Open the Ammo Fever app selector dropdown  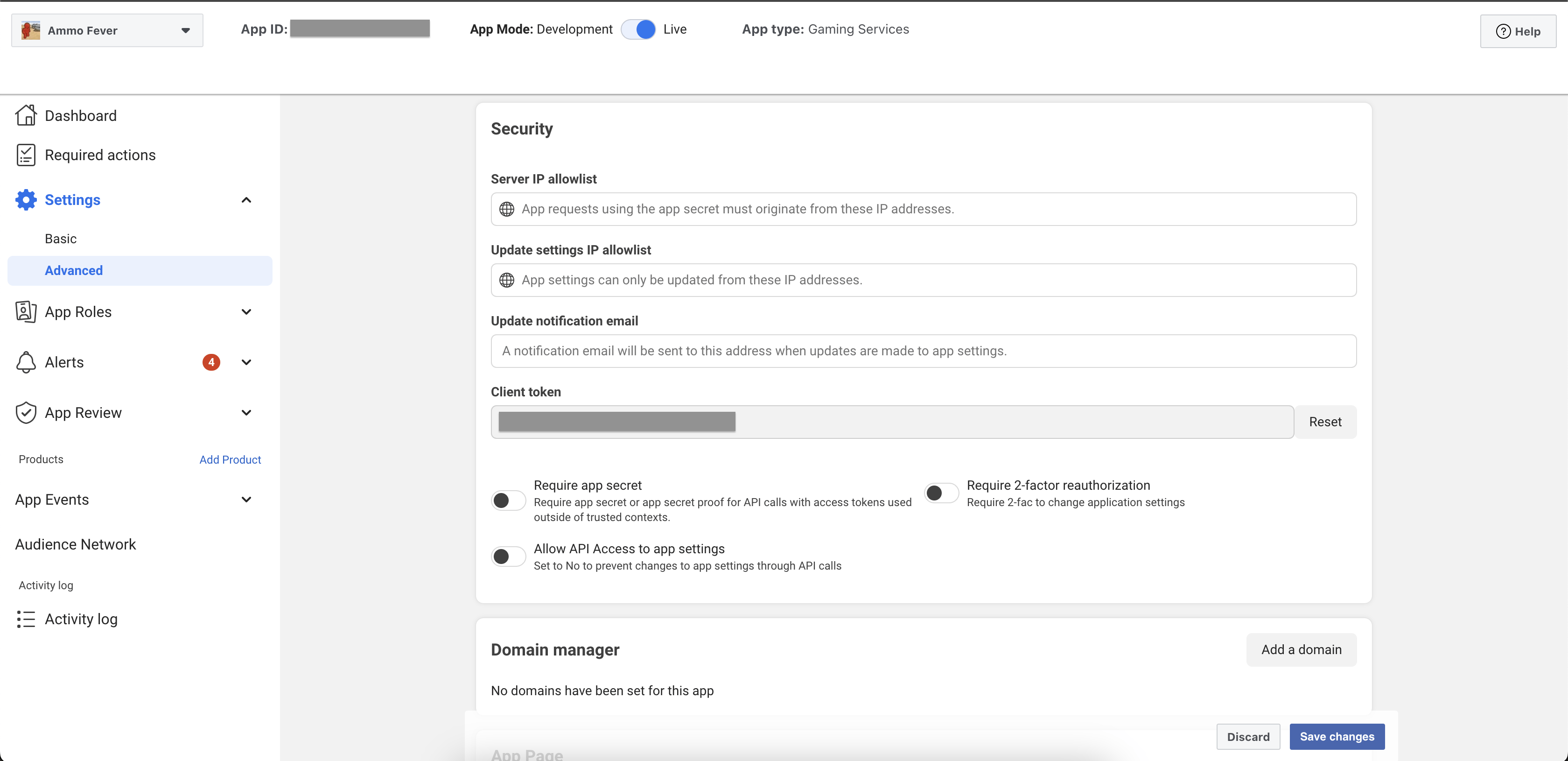tap(185, 30)
